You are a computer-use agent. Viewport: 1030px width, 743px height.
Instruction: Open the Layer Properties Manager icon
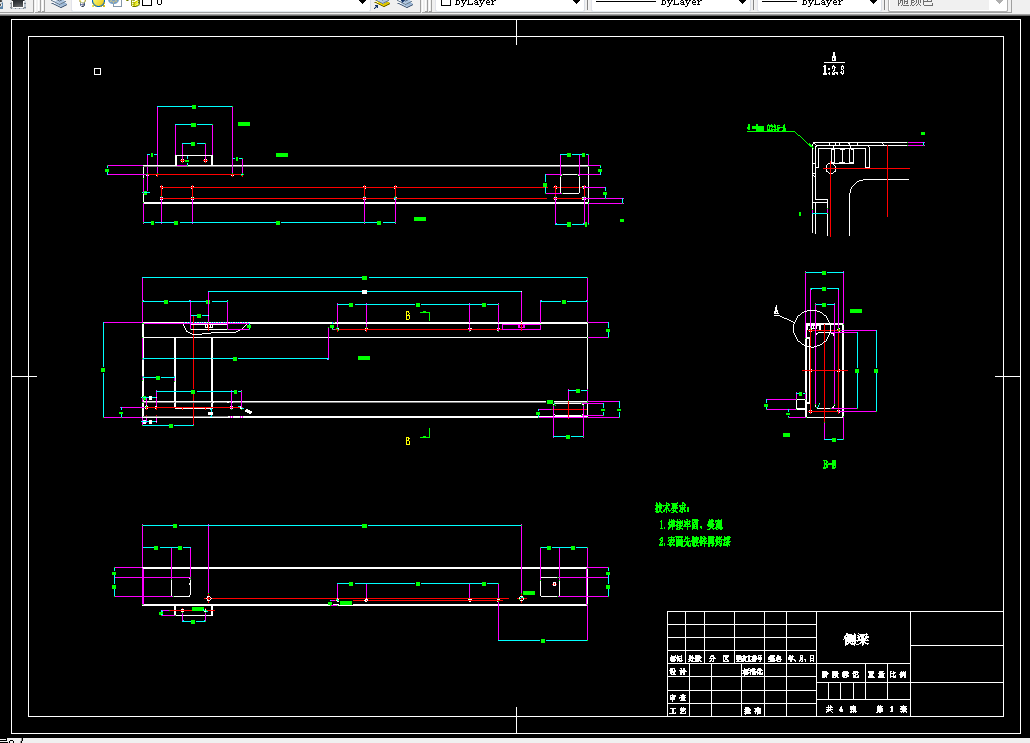59,3
